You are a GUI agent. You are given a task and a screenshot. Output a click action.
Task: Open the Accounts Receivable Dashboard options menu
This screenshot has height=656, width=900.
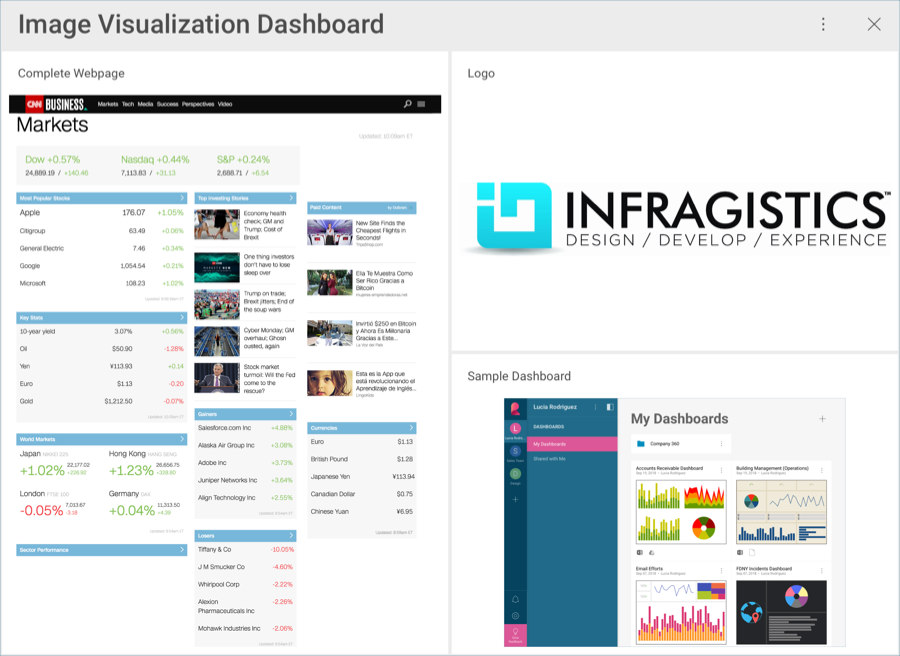(x=722, y=470)
